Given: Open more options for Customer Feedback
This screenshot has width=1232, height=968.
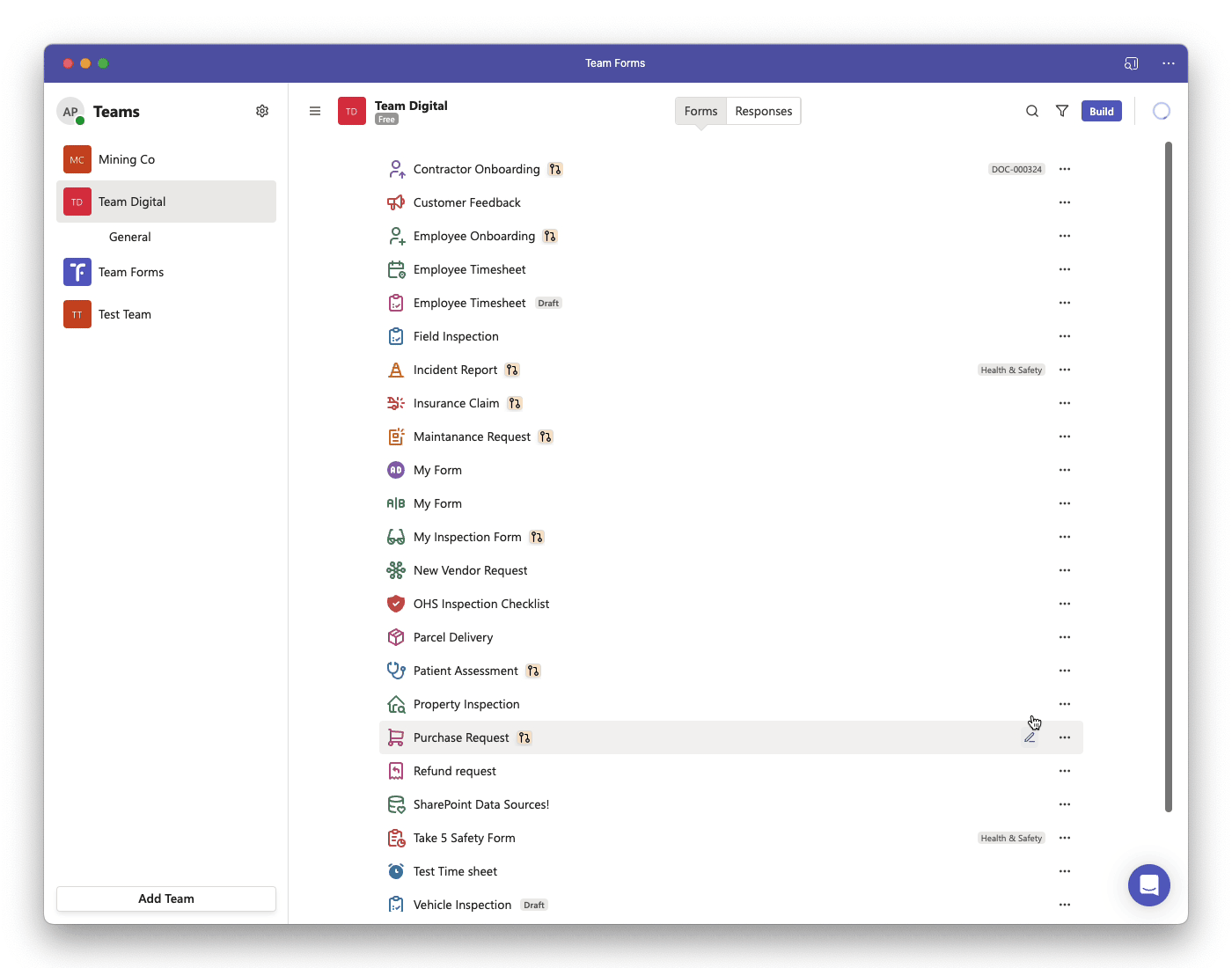Looking at the screenshot, I should [1065, 202].
